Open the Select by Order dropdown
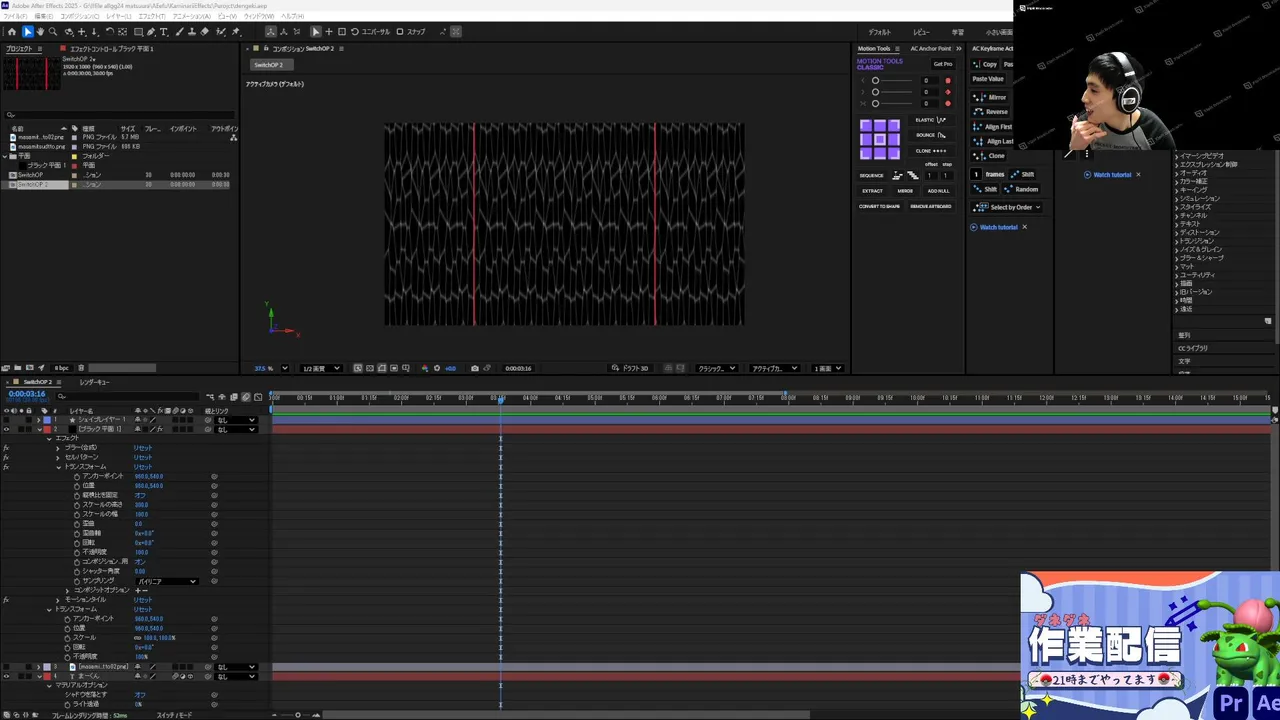 point(1008,207)
